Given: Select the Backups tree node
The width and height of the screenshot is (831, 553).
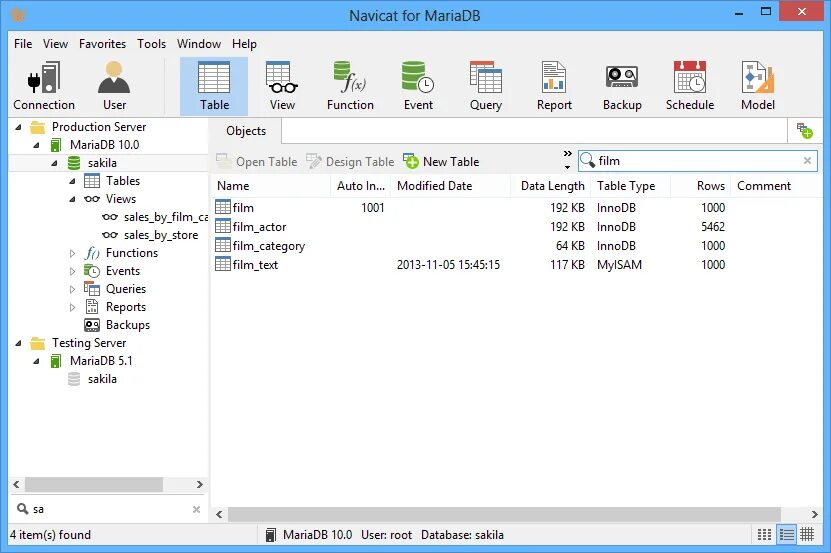Looking at the screenshot, I should click(x=128, y=325).
